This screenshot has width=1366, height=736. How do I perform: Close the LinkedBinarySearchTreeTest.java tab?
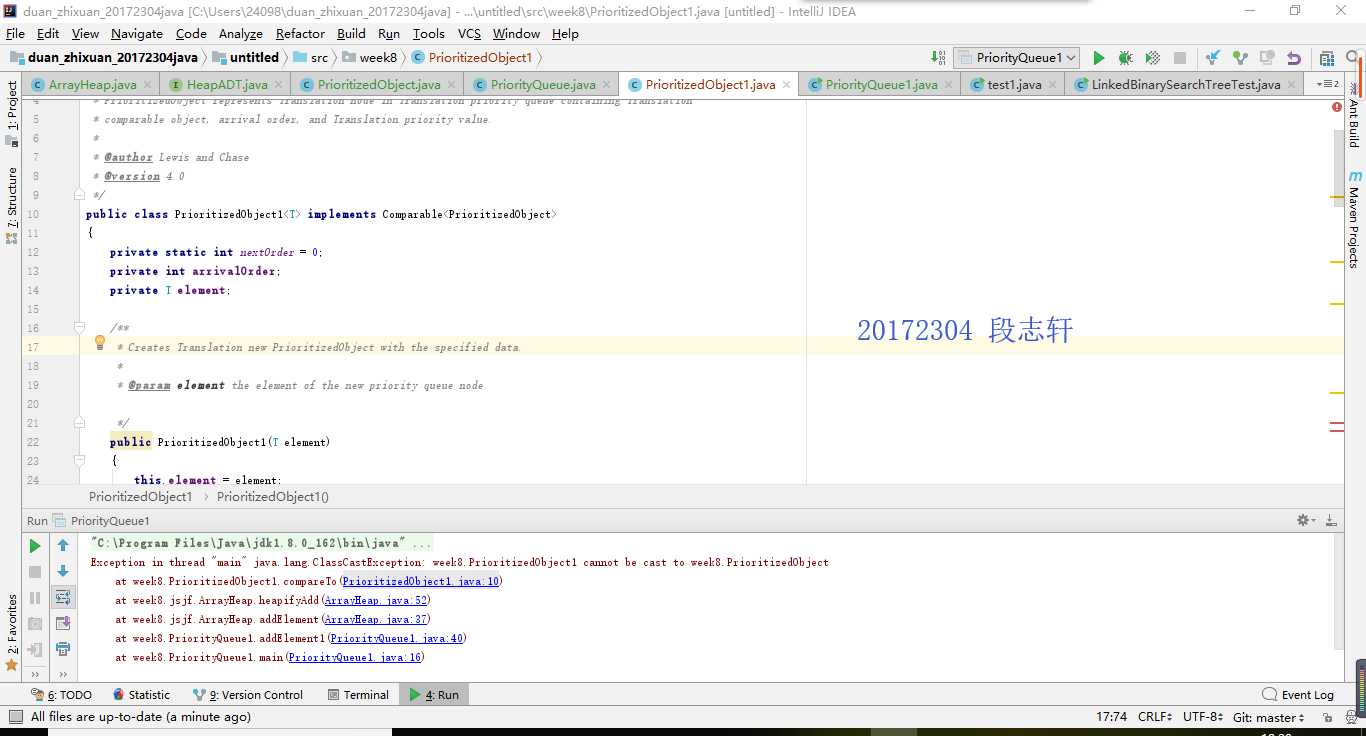click(x=1293, y=85)
